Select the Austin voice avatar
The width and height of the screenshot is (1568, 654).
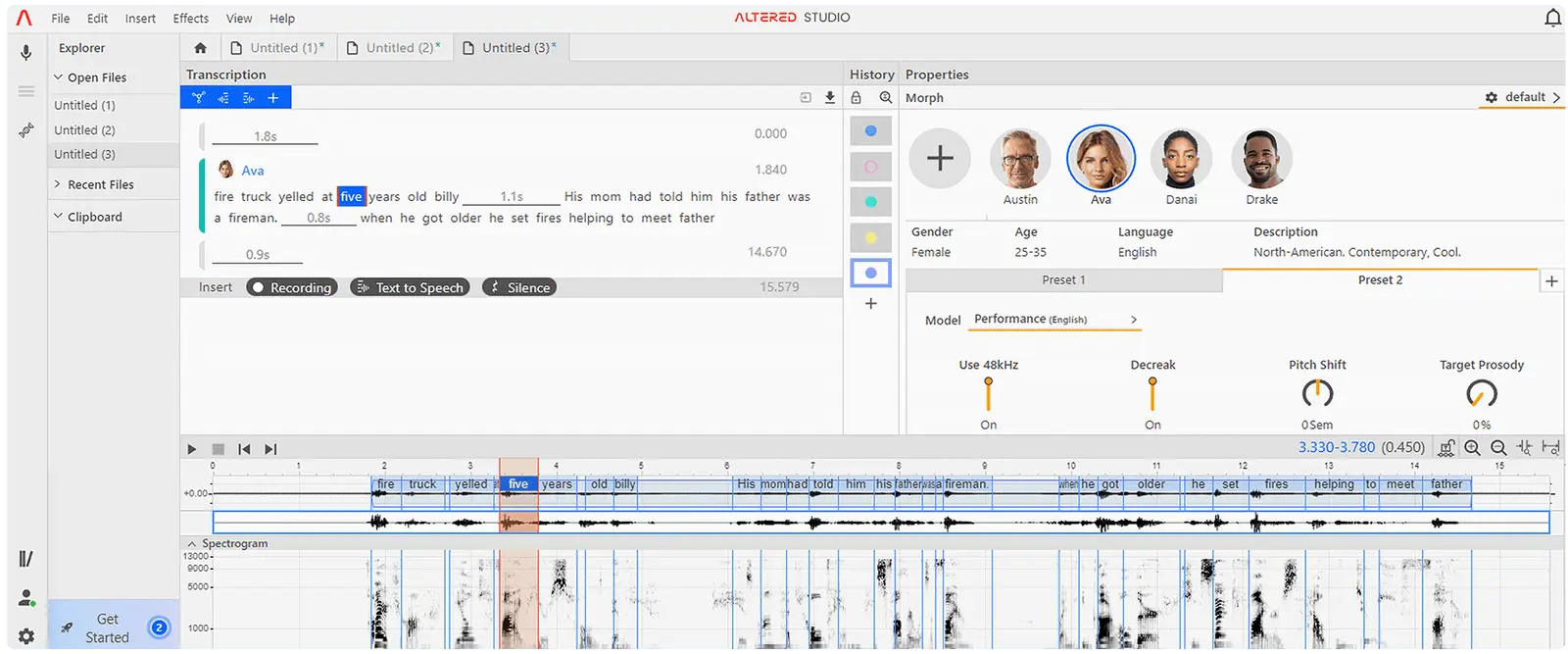pyautogui.click(x=1020, y=159)
